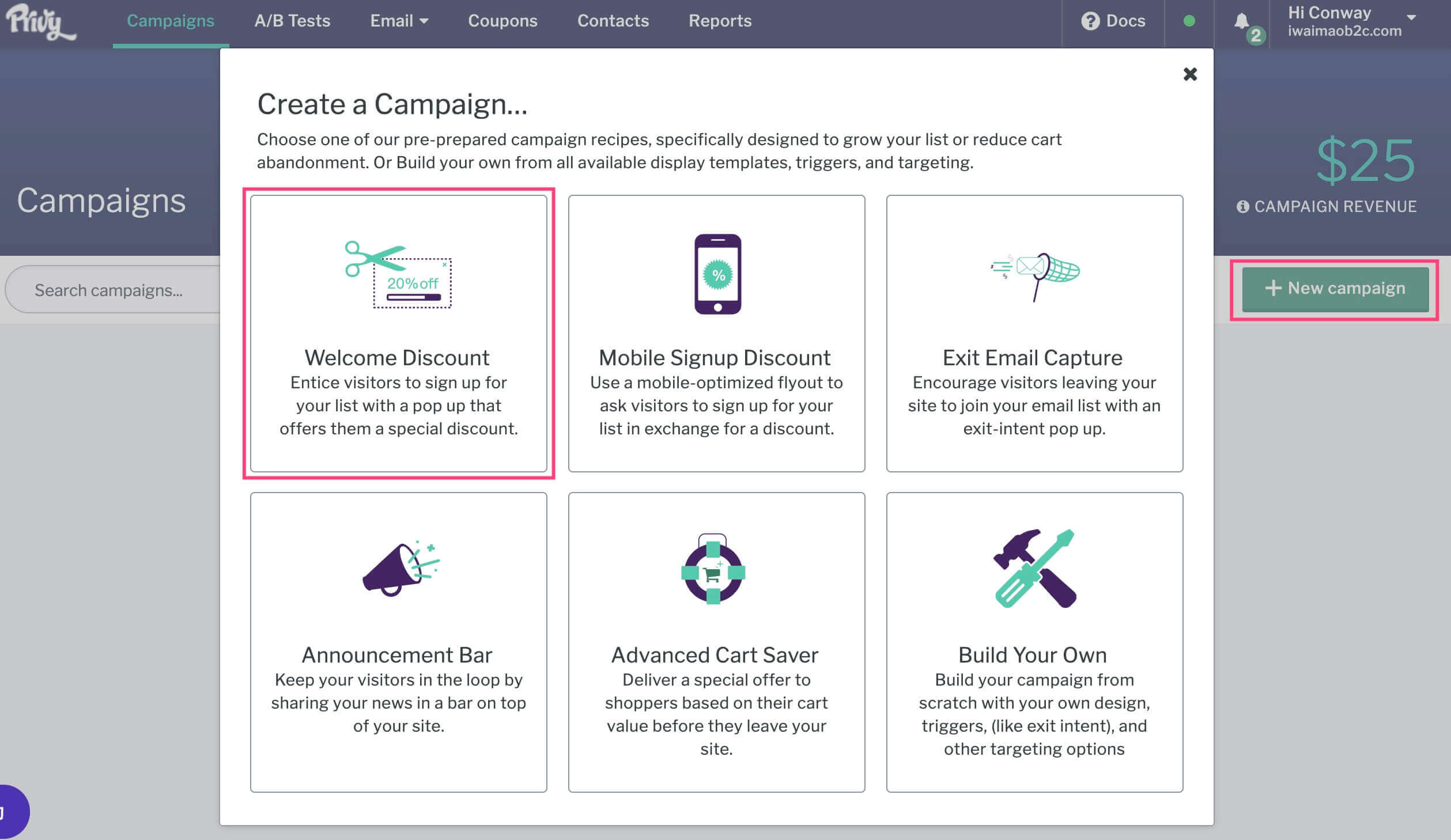Screen dimensions: 1451x840
Task: Click the Privy logo icon
Action: click(x=40, y=22)
